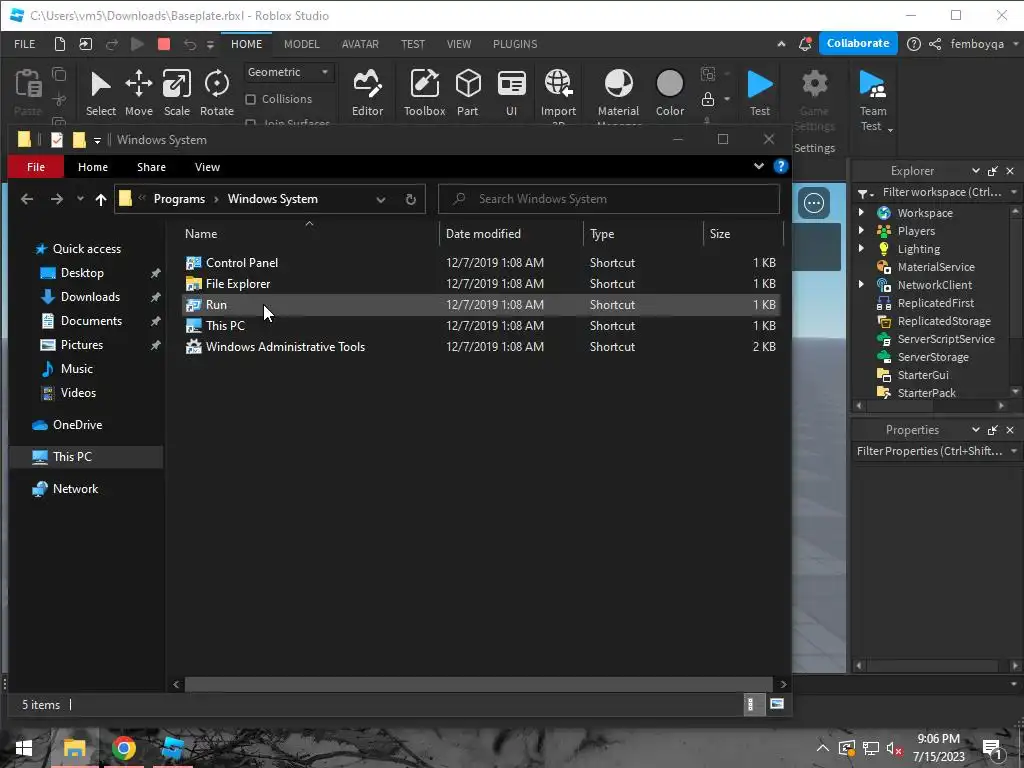Click the three-dots chat button in the viewport

pyautogui.click(x=814, y=203)
